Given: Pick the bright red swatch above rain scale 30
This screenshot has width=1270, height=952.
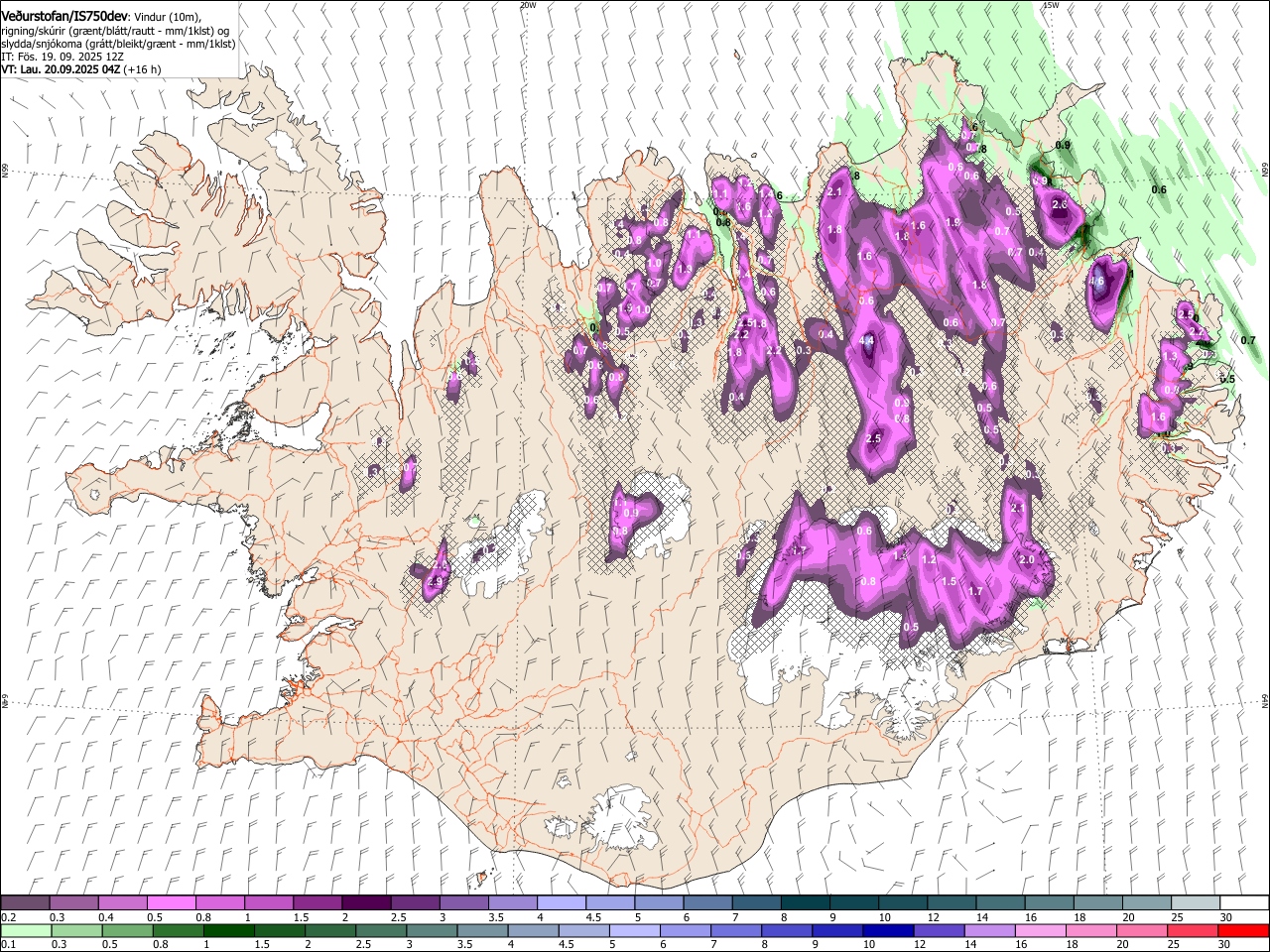Looking at the screenshot, I should tap(1242, 930).
